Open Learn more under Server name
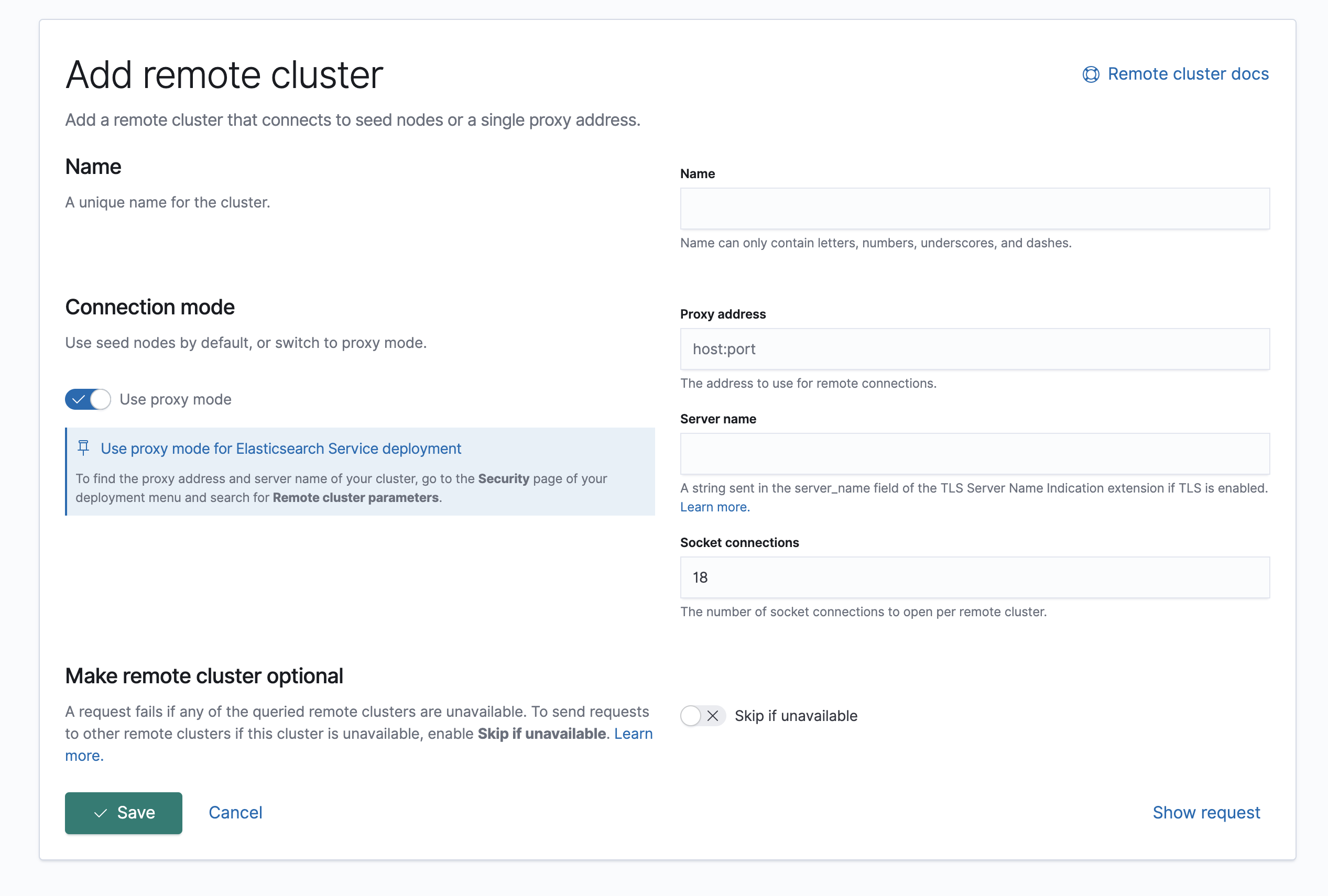Viewport: 1328px width, 896px height. (x=714, y=507)
